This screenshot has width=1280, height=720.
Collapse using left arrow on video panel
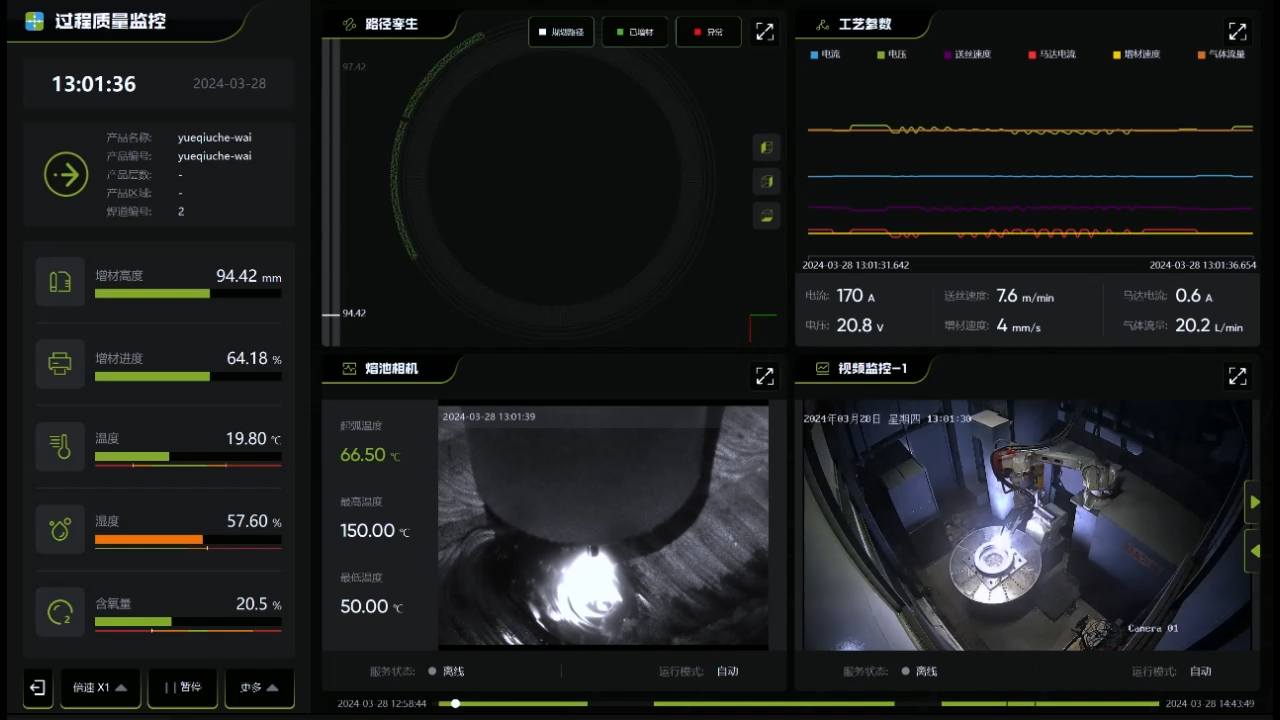(1254, 551)
